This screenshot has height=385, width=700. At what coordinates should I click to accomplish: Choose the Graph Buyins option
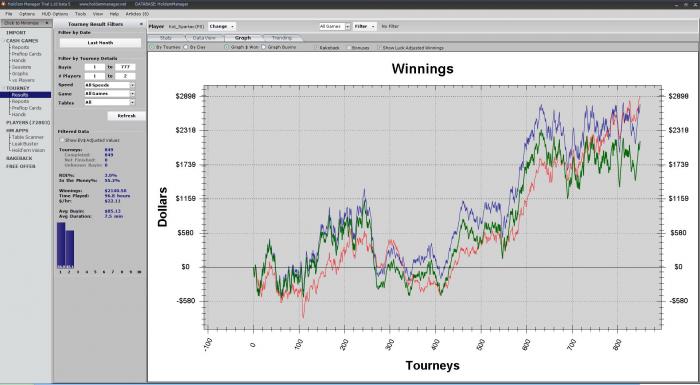(x=263, y=47)
